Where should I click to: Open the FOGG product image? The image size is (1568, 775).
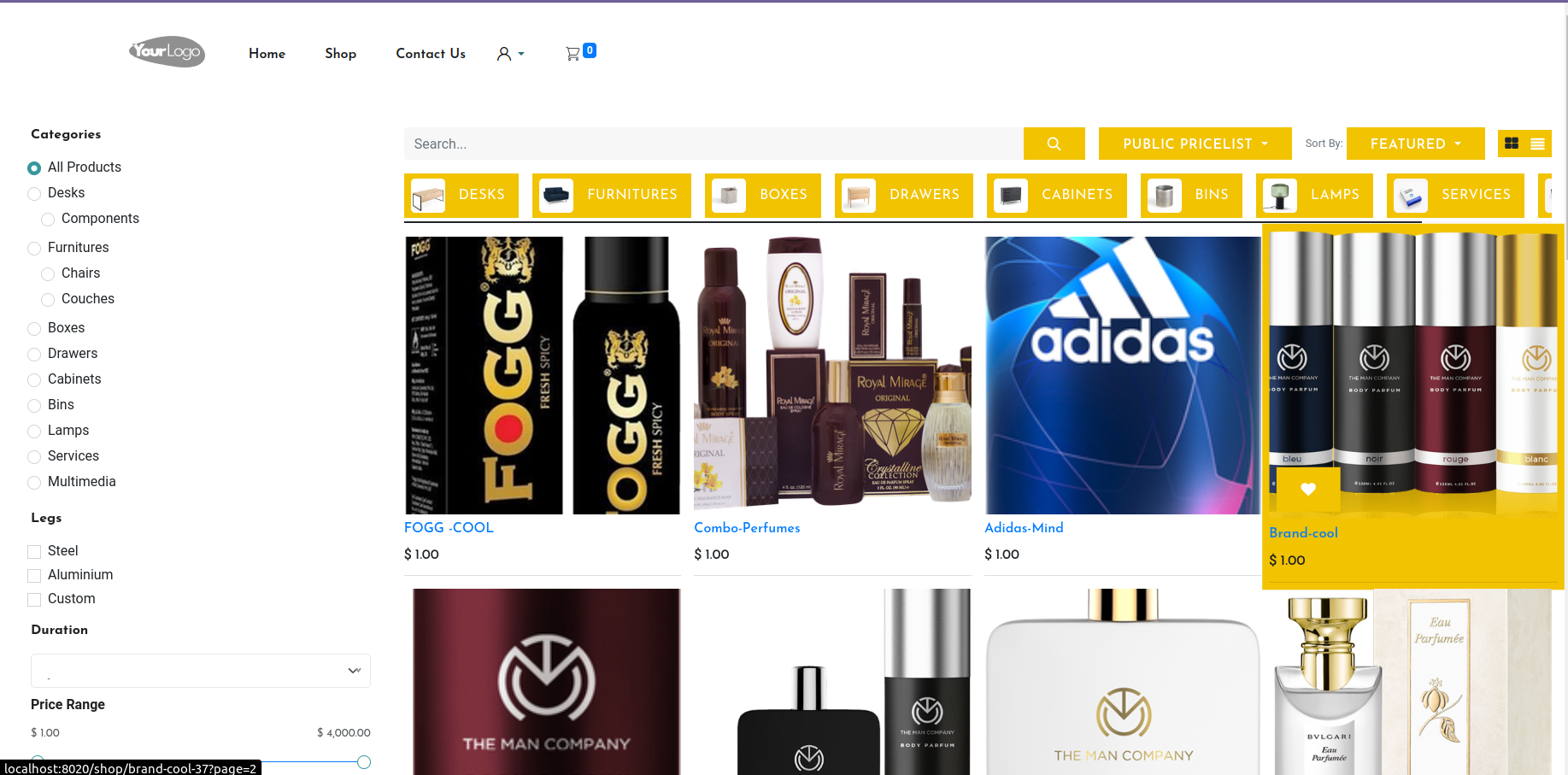tap(543, 375)
